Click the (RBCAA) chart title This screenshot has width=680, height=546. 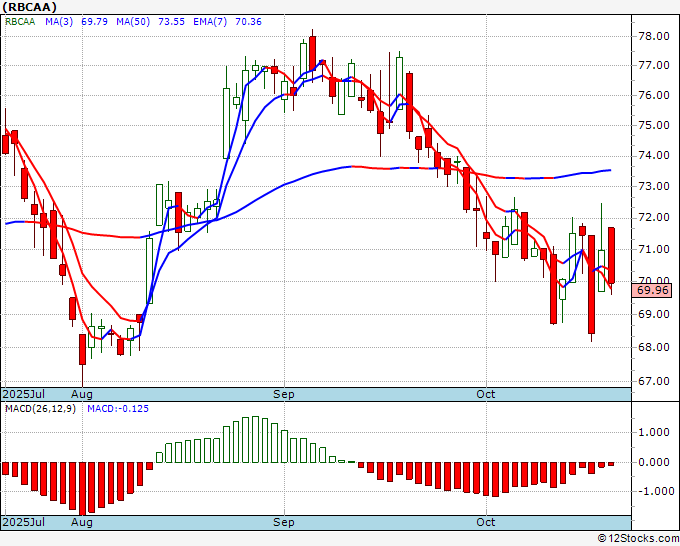(29, 7)
